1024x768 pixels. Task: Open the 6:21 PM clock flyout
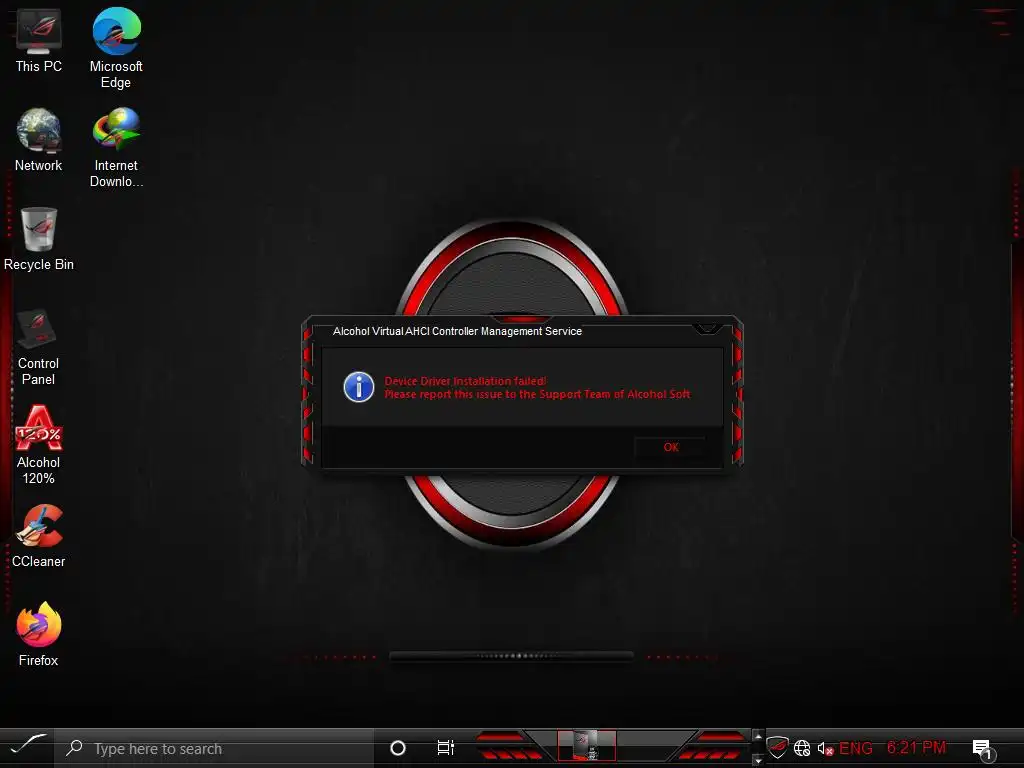pos(916,748)
